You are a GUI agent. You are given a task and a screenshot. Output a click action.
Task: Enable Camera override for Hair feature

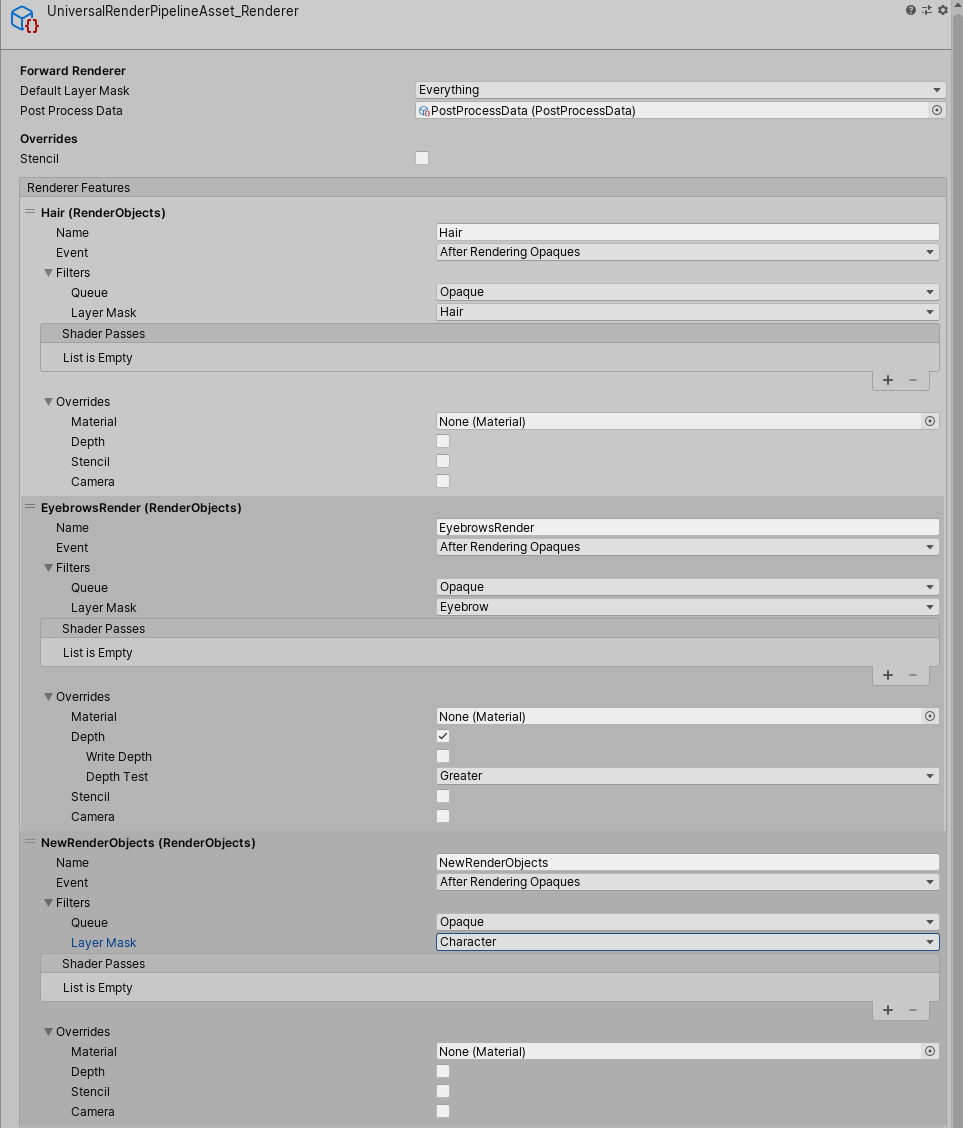click(x=443, y=481)
